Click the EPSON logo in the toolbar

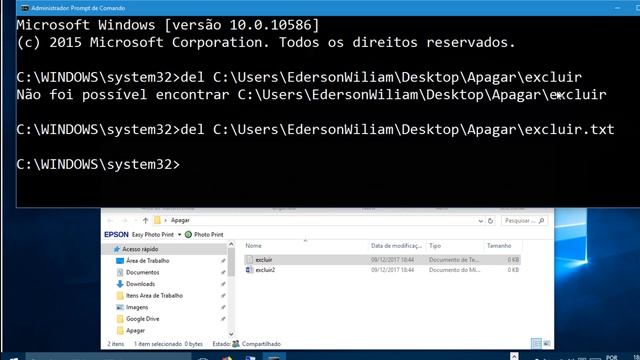tap(116, 234)
